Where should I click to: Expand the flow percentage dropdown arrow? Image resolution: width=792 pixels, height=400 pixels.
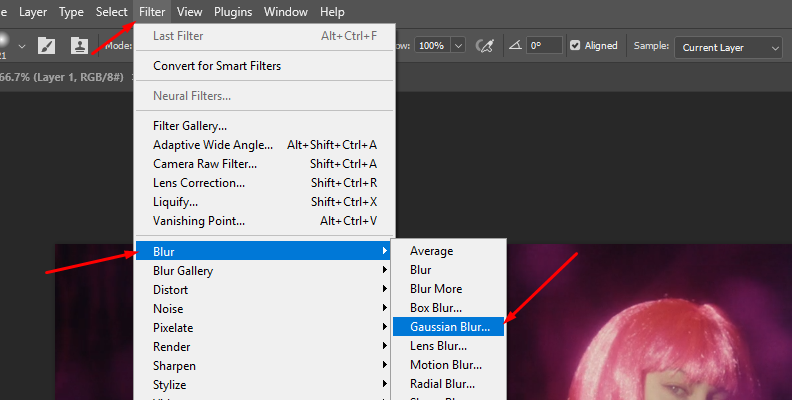tap(458, 45)
